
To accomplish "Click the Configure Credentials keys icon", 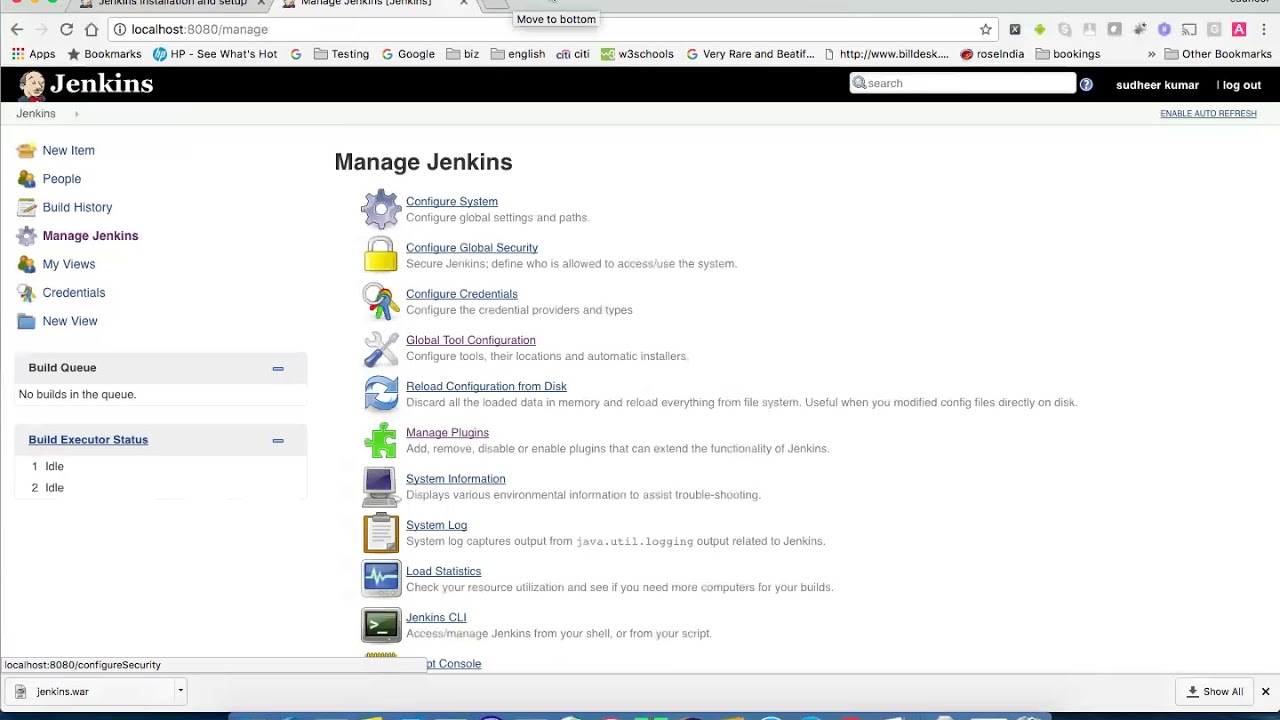I will coord(380,301).
